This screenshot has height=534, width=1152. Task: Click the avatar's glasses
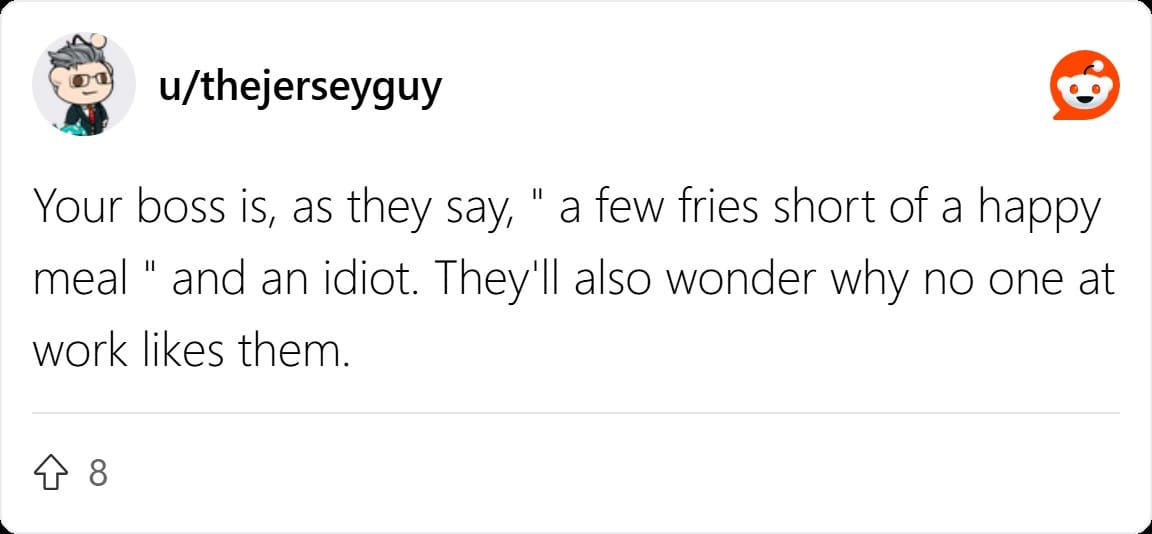85,78
